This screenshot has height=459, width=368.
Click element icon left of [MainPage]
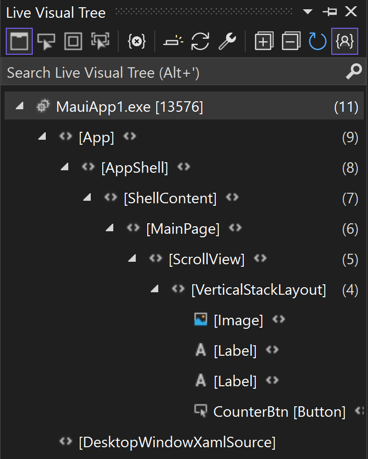133,228
